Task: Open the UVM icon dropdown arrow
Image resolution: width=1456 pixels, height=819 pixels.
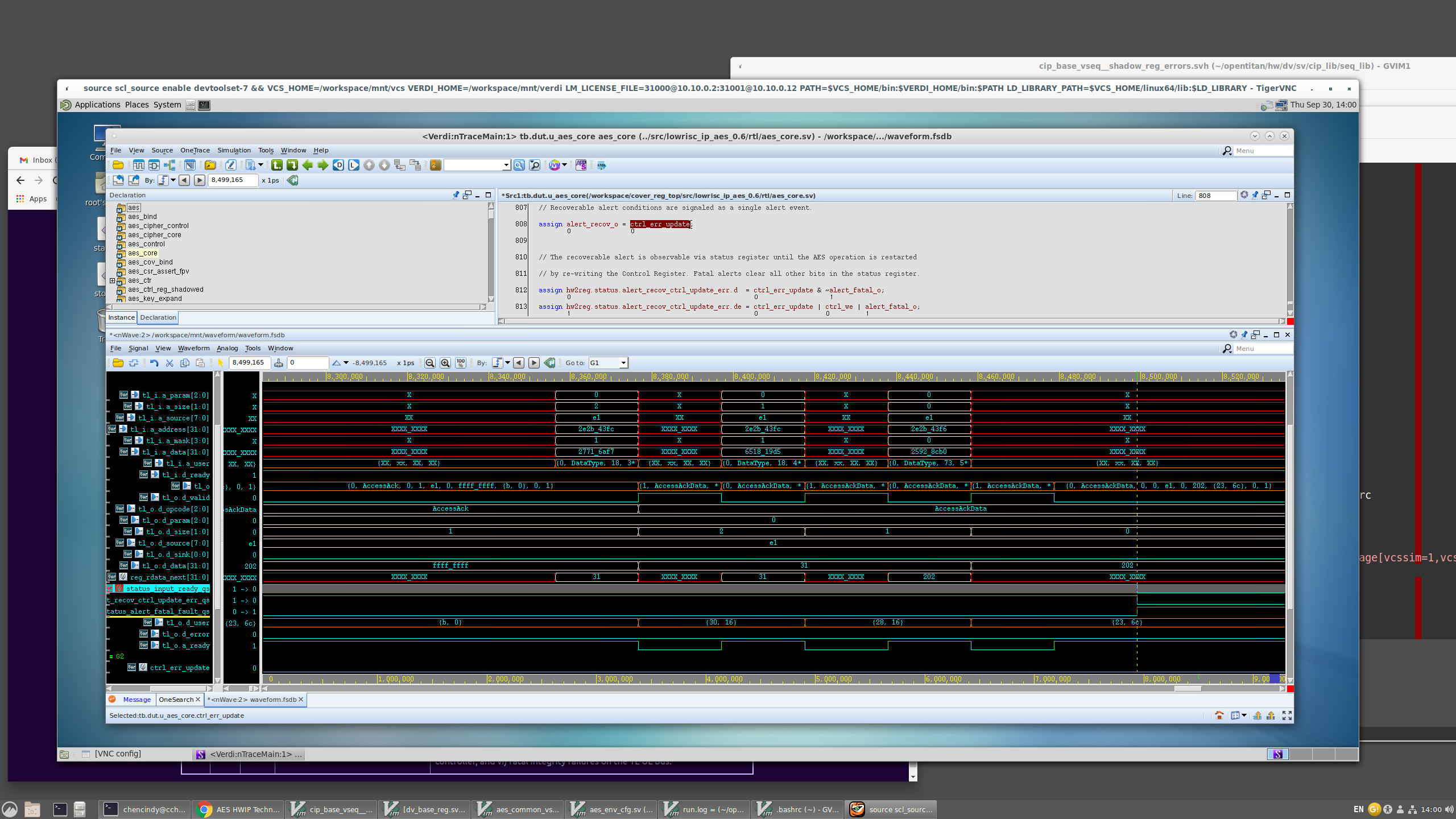Action: 564,165
